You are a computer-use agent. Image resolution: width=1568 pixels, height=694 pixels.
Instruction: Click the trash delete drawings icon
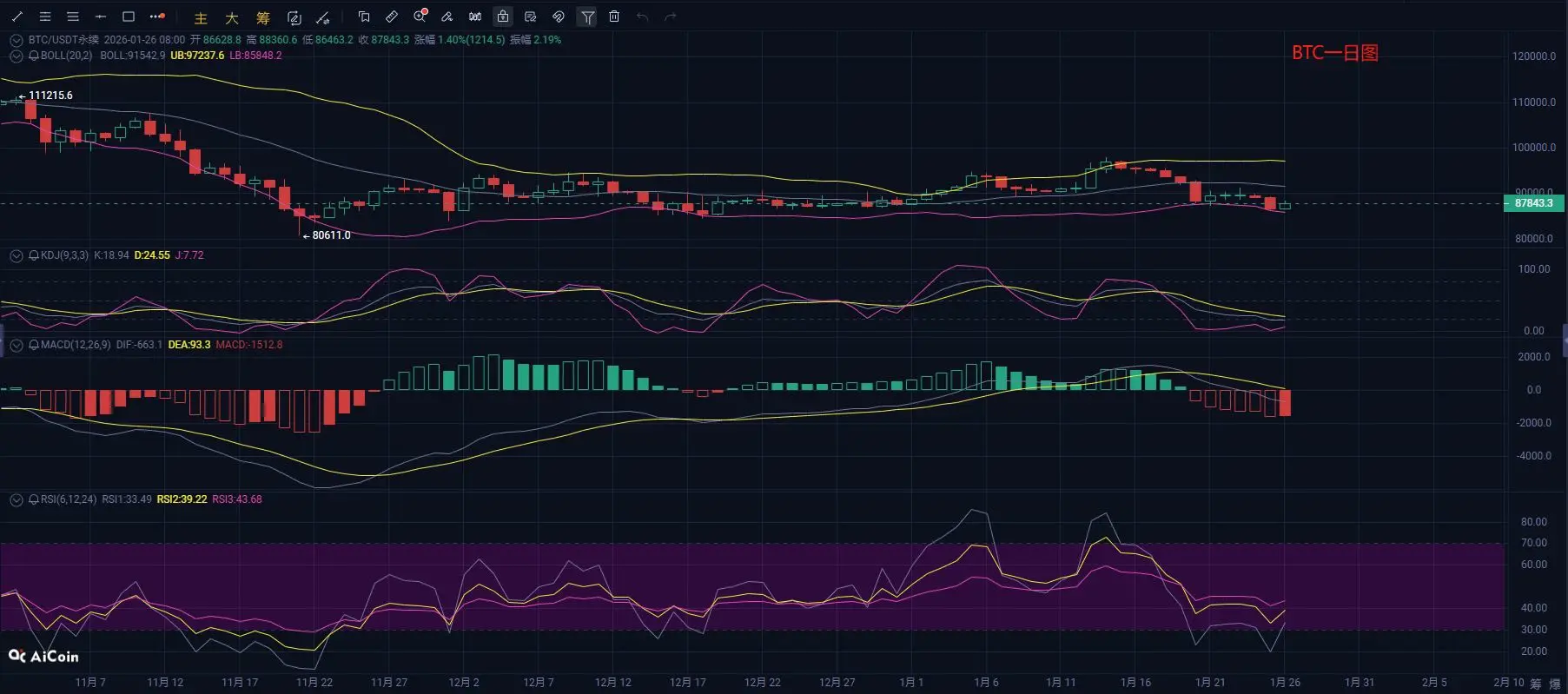click(614, 17)
